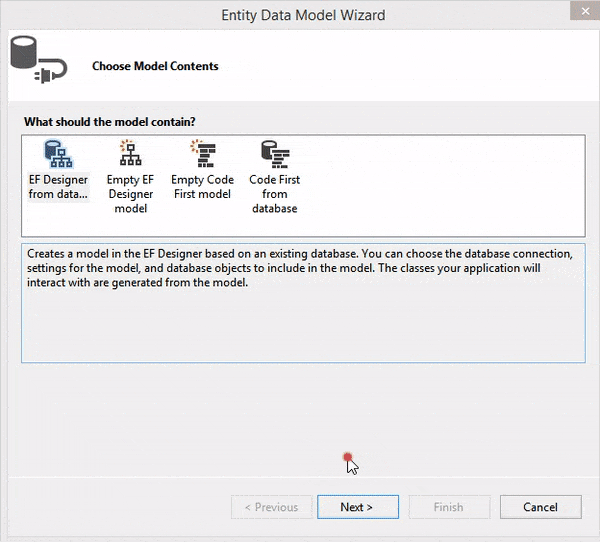The width and height of the screenshot is (600, 542).
Task: Click the "Code First from database" label
Action: [x=275, y=194]
